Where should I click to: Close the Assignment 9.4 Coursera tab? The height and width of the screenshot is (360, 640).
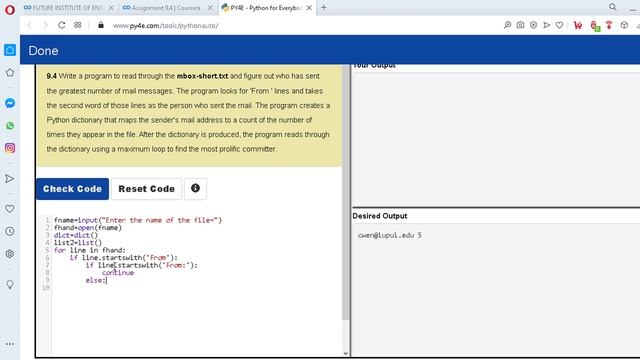[x=210, y=8]
